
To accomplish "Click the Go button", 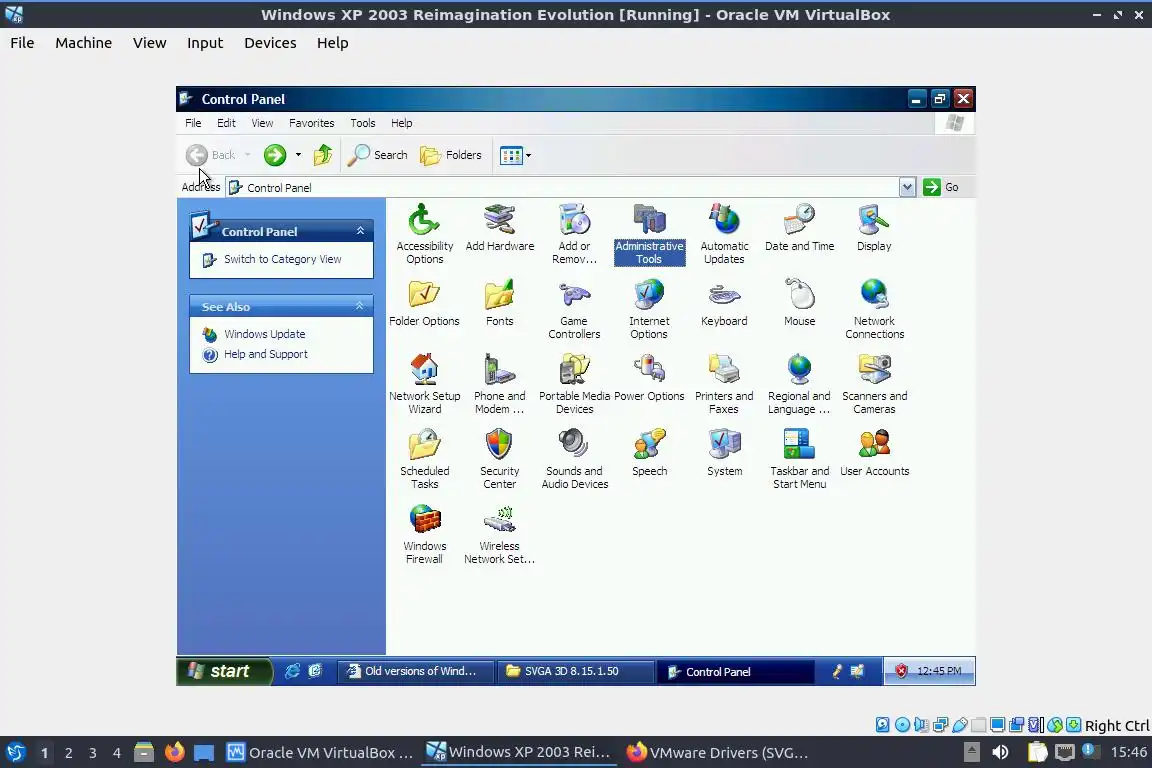I will (x=941, y=187).
